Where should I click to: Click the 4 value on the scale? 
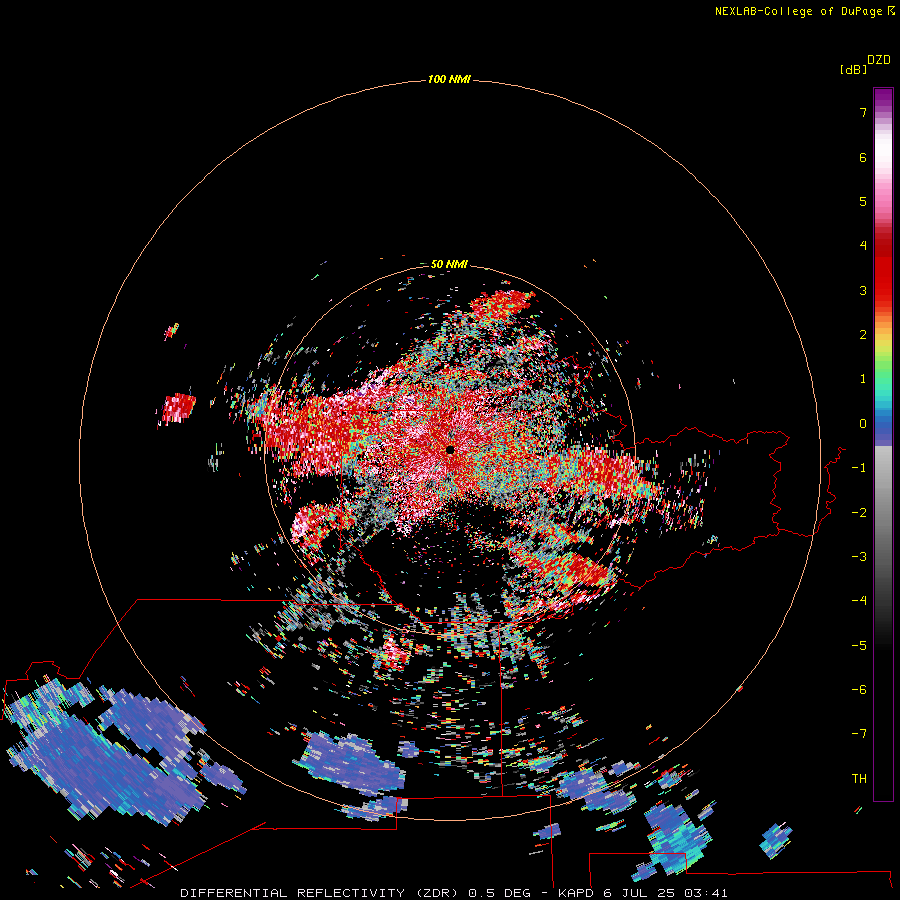863,246
